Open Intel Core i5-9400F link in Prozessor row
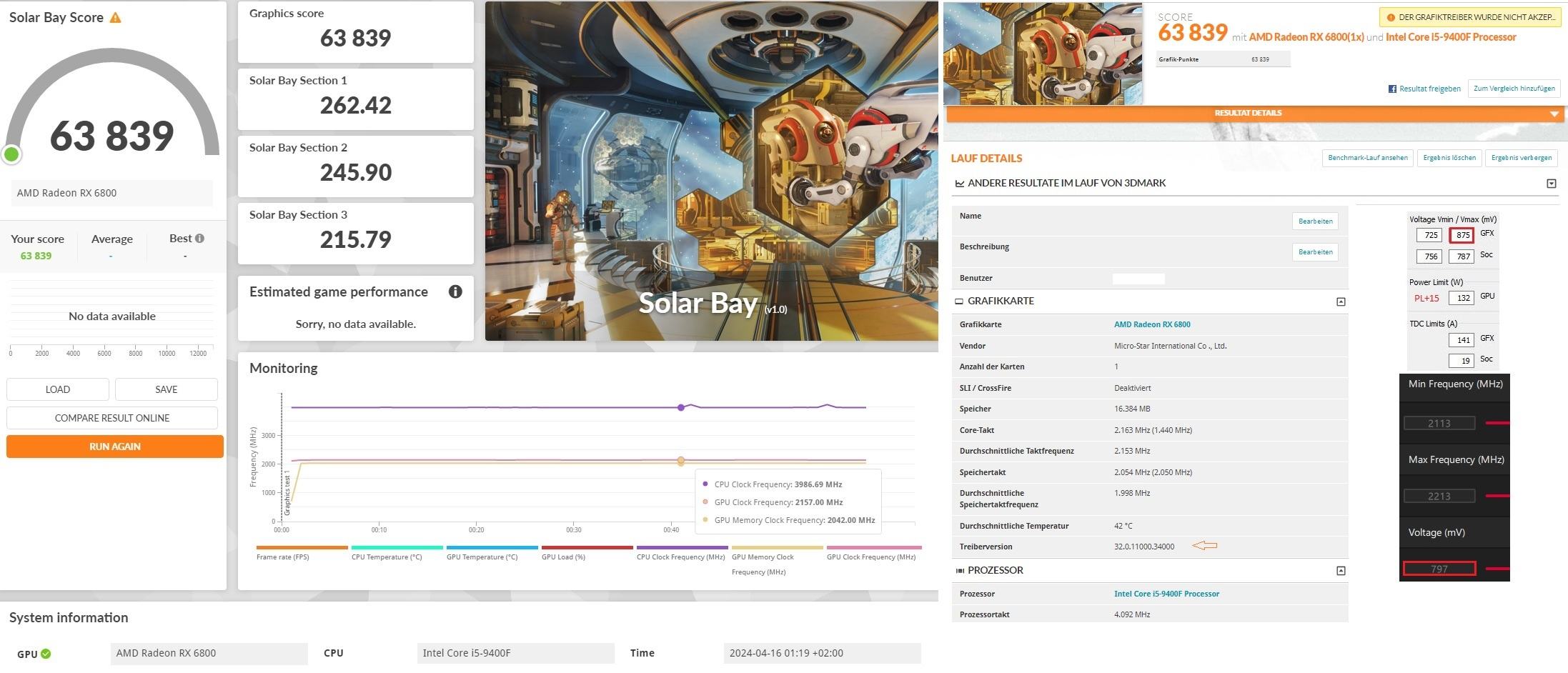 pyautogui.click(x=1166, y=594)
